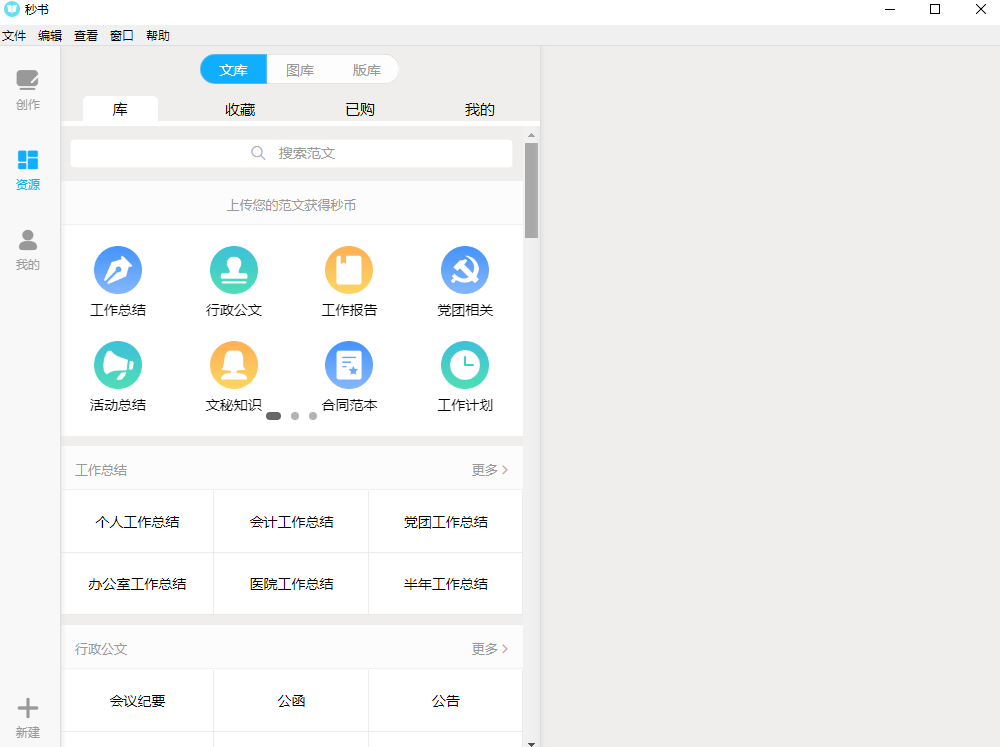1000x747 pixels.
Task: Open the 工作总结 pen icon category
Action: click(118, 270)
